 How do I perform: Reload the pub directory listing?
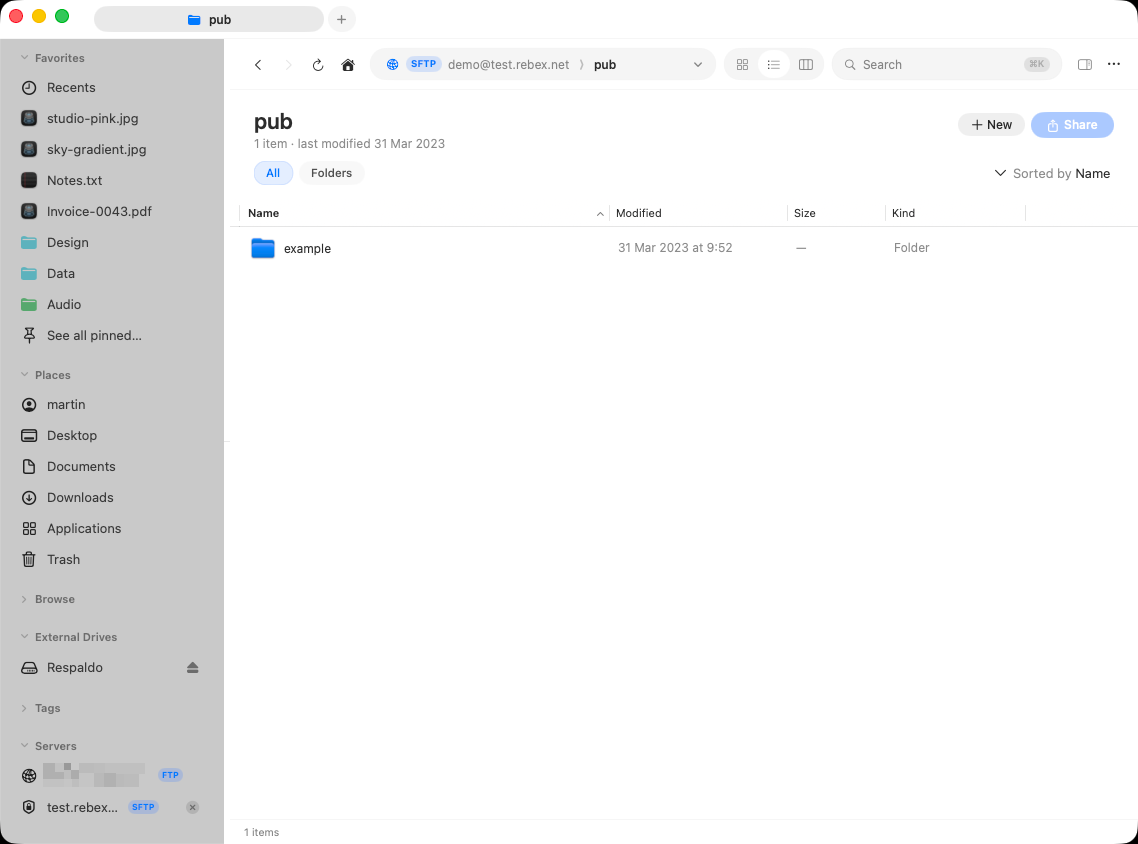coord(318,65)
